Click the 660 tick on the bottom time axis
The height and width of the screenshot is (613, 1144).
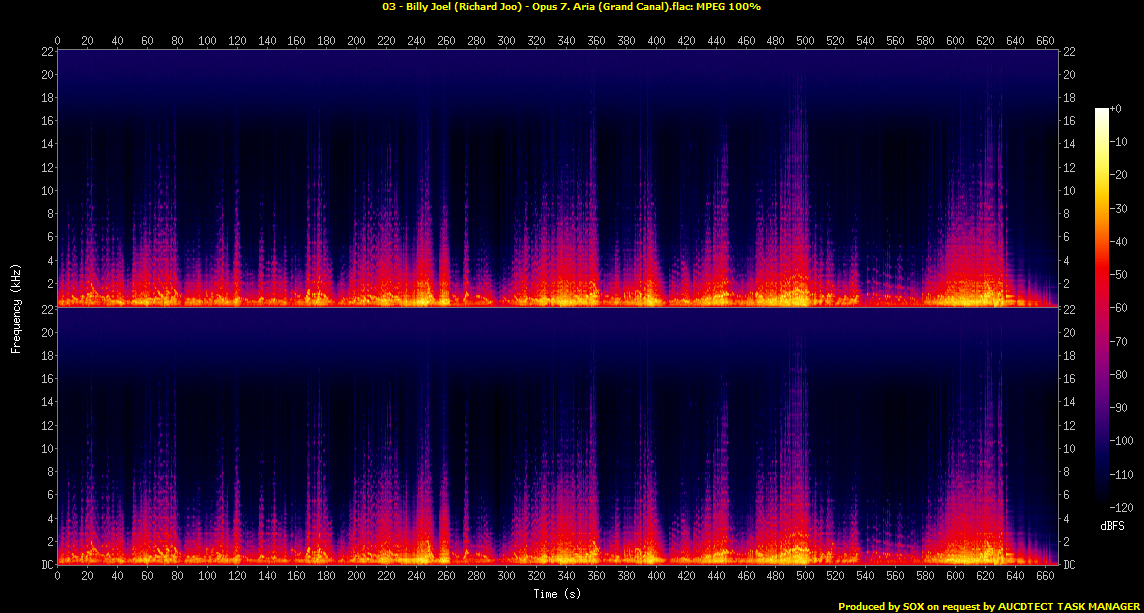pos(1045,577)
